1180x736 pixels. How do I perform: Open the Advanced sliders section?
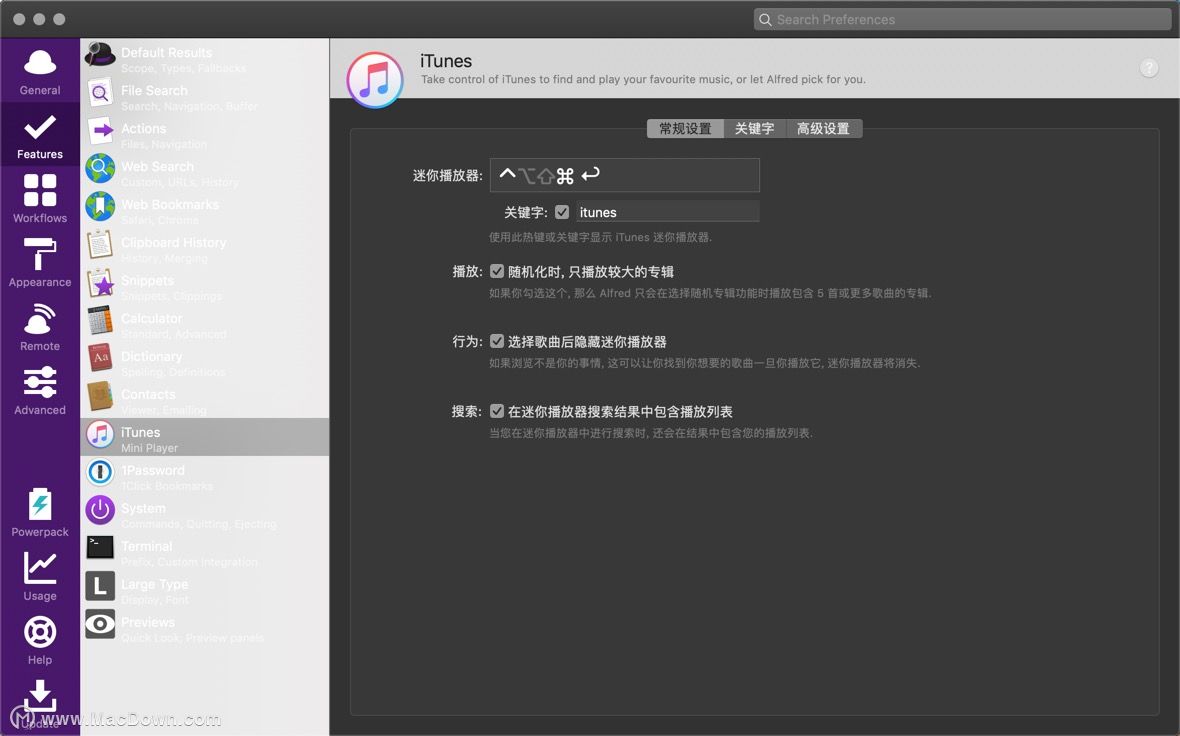click(x=40, y=391)
